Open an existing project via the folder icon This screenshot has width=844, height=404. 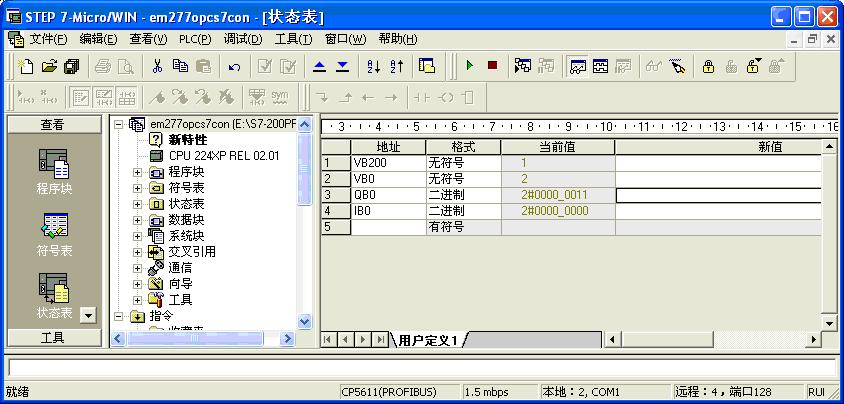tap(49, 66)
